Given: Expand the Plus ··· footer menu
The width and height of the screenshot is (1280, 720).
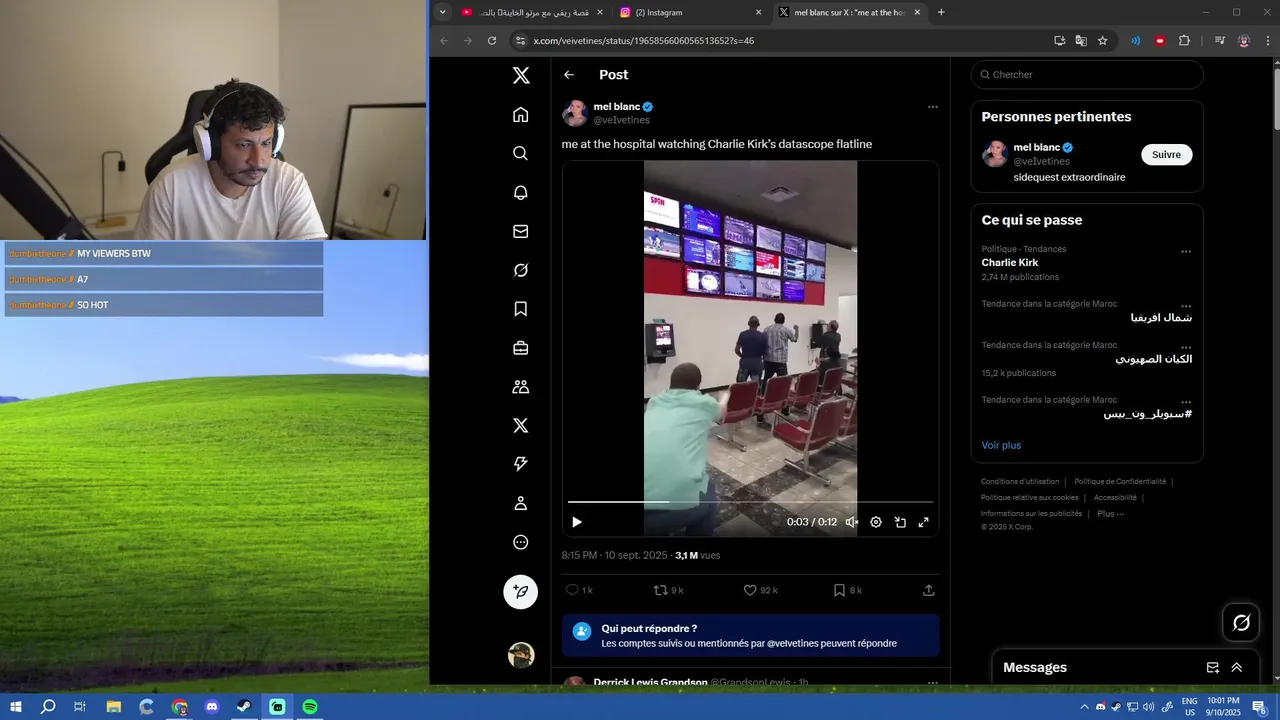Looking at the screenshot, I should tap(1110, 513).
